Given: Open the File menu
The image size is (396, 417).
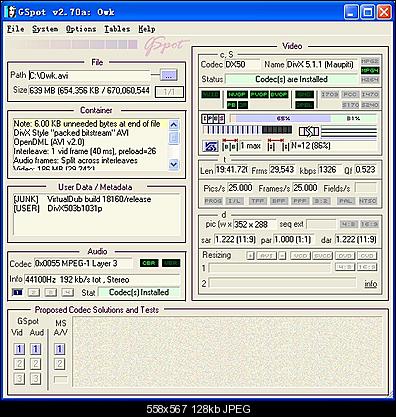Looking at the screenshot, I should click(x=16, y=29).
